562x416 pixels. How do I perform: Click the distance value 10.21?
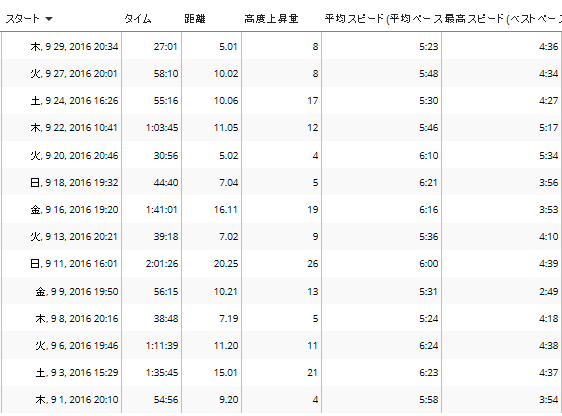(x=226, y=291)
